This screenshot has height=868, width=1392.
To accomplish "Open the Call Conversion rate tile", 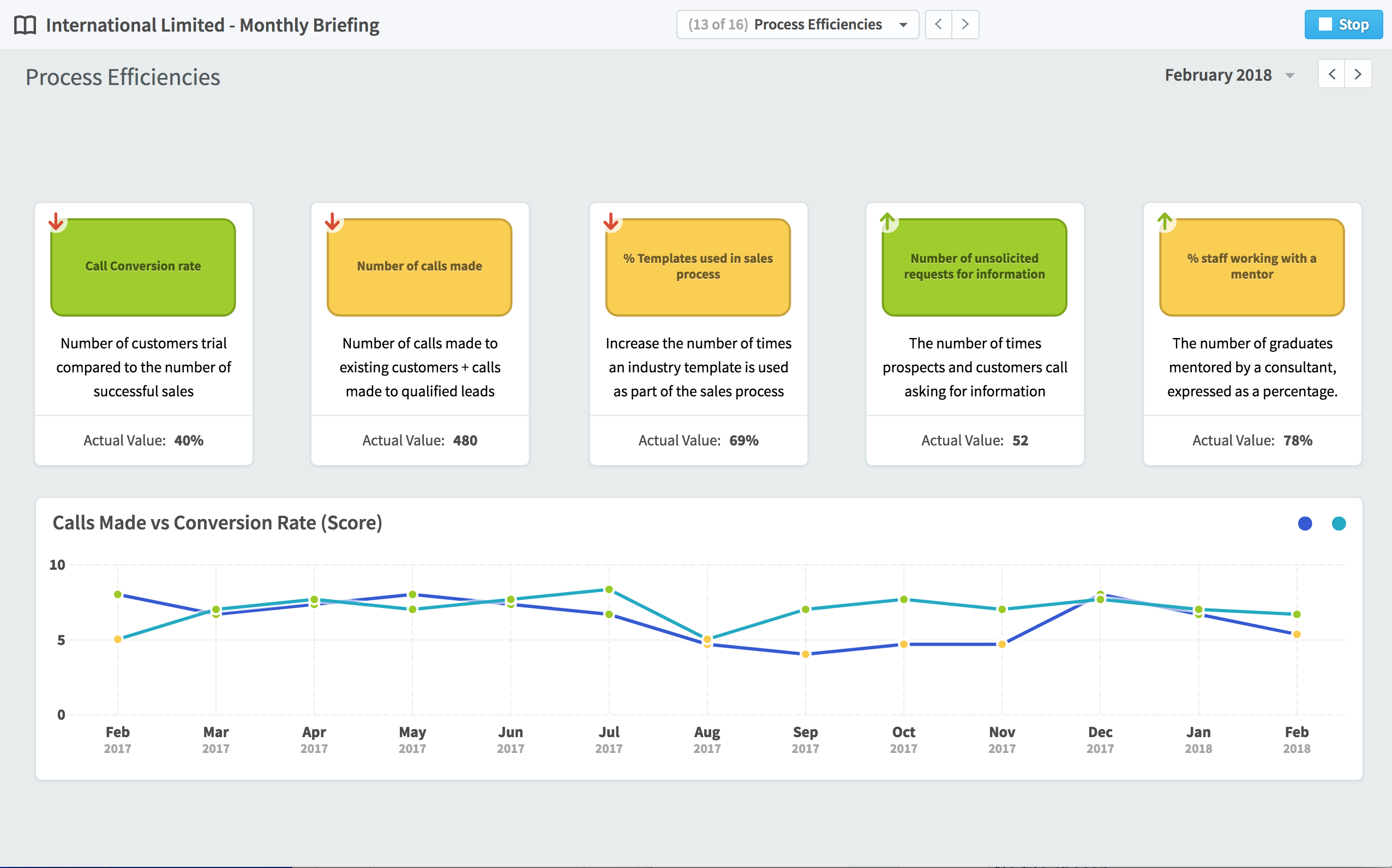I will point(143,267).
